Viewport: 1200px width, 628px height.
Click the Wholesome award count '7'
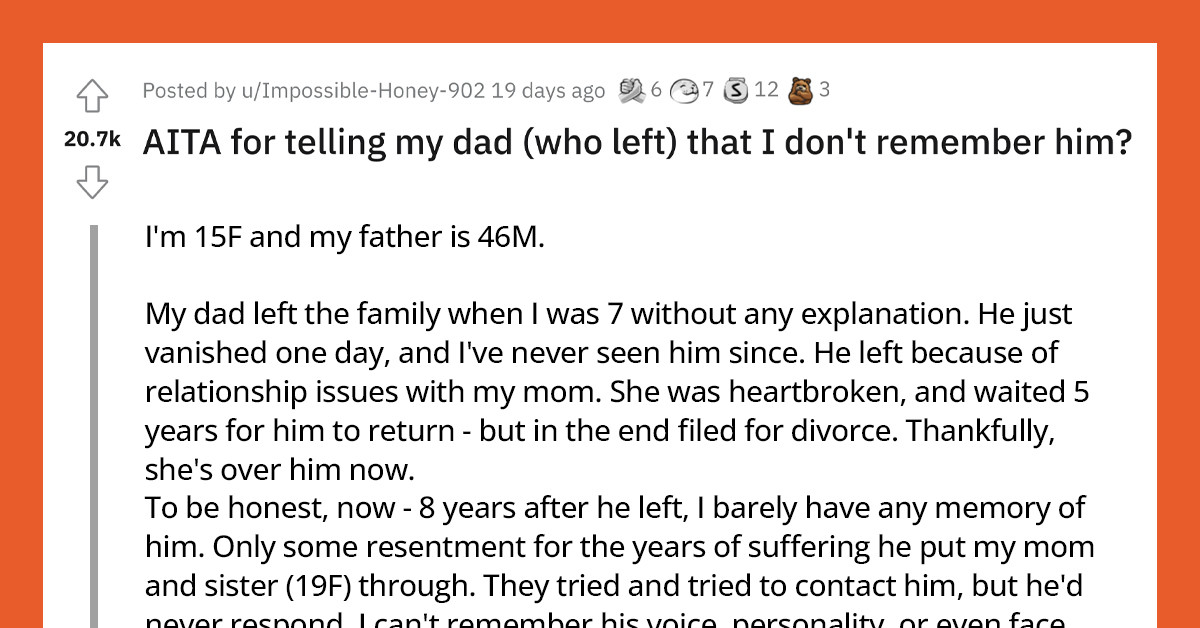click(x=710, y=89)
